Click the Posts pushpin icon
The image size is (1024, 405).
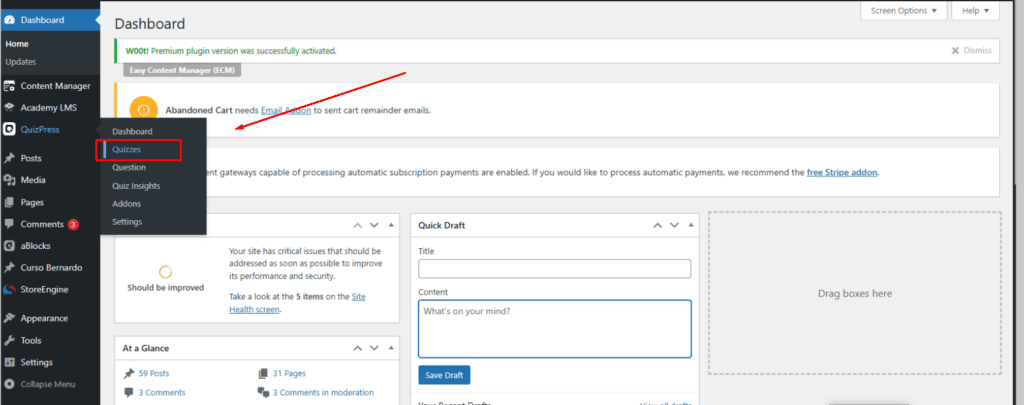pyautogui.click(x=9, y=158)
